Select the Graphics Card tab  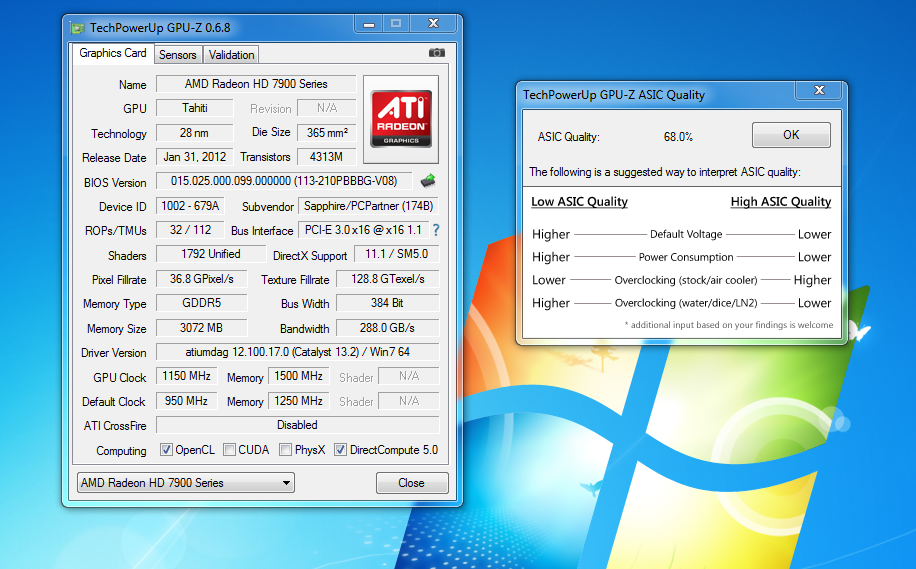coord(113,53)
